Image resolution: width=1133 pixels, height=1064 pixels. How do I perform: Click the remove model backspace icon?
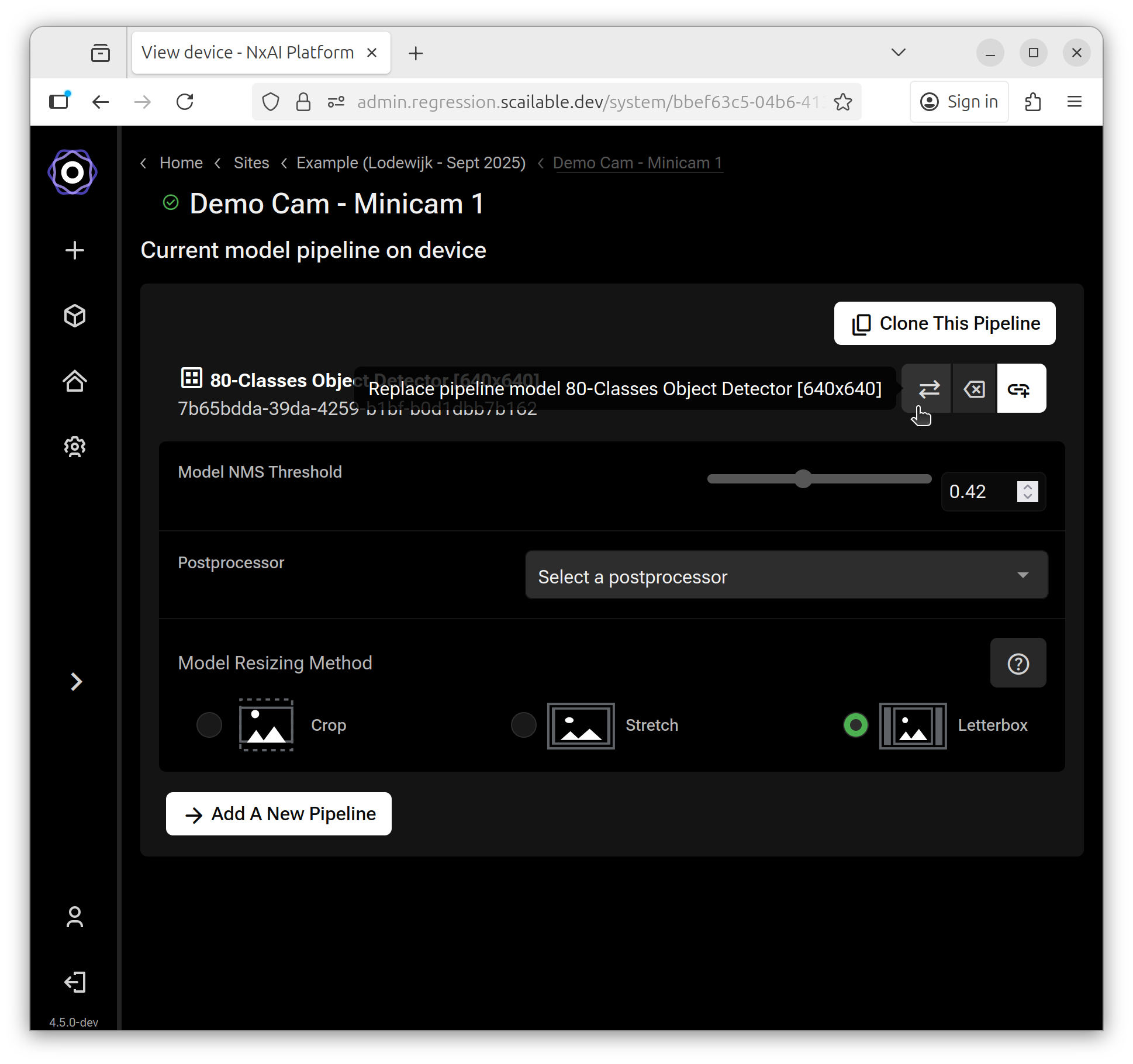coord(975,389)
